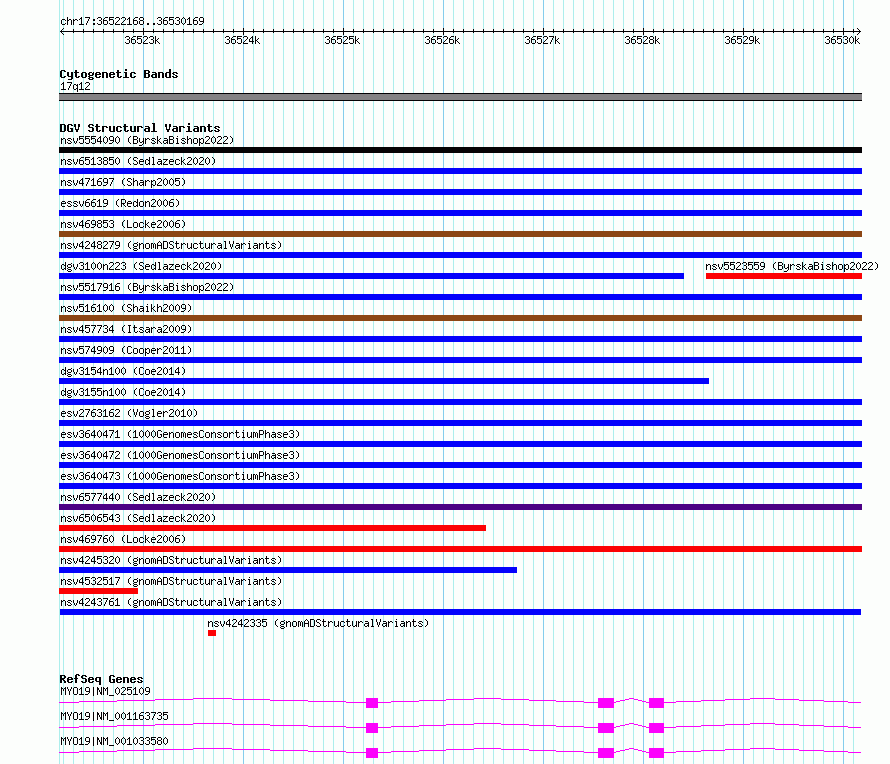Open MYO19|NM_001033580 transcript label
This screenshot has width=890, height=764.
pos(114,741)
